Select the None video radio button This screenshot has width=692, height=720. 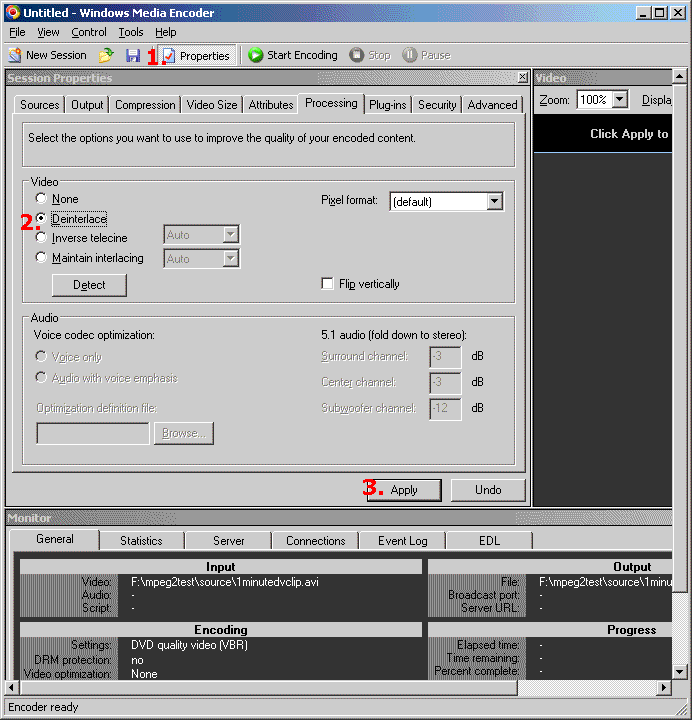pos(41,198)
